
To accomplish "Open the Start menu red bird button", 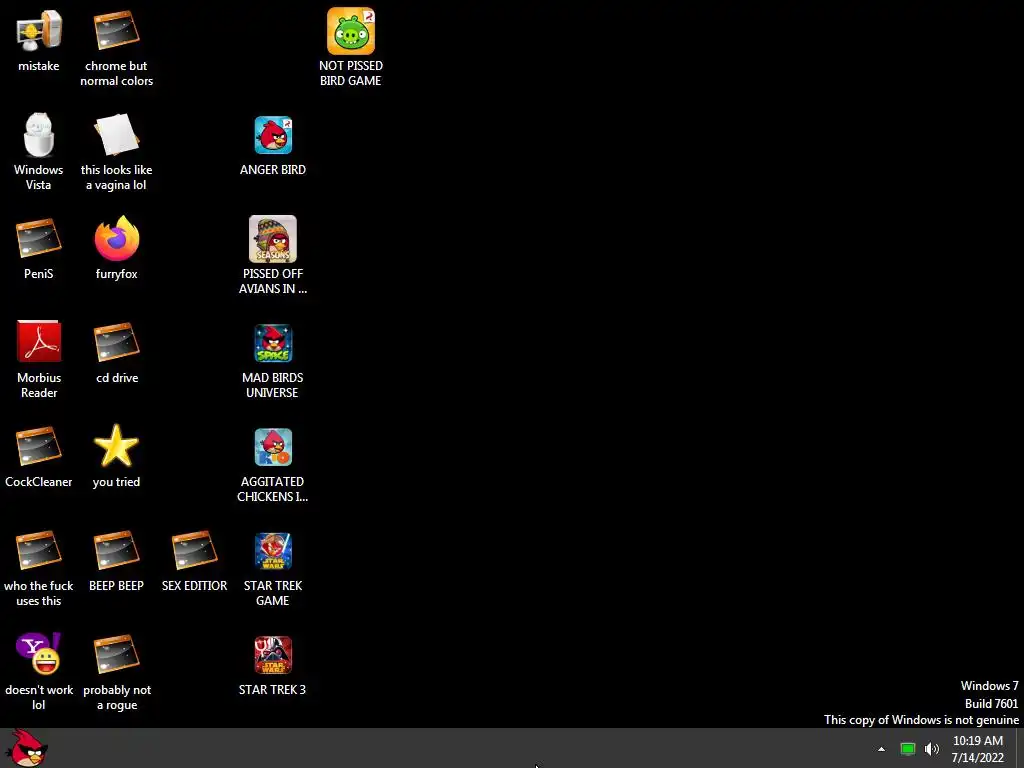I will coord(27,748).
